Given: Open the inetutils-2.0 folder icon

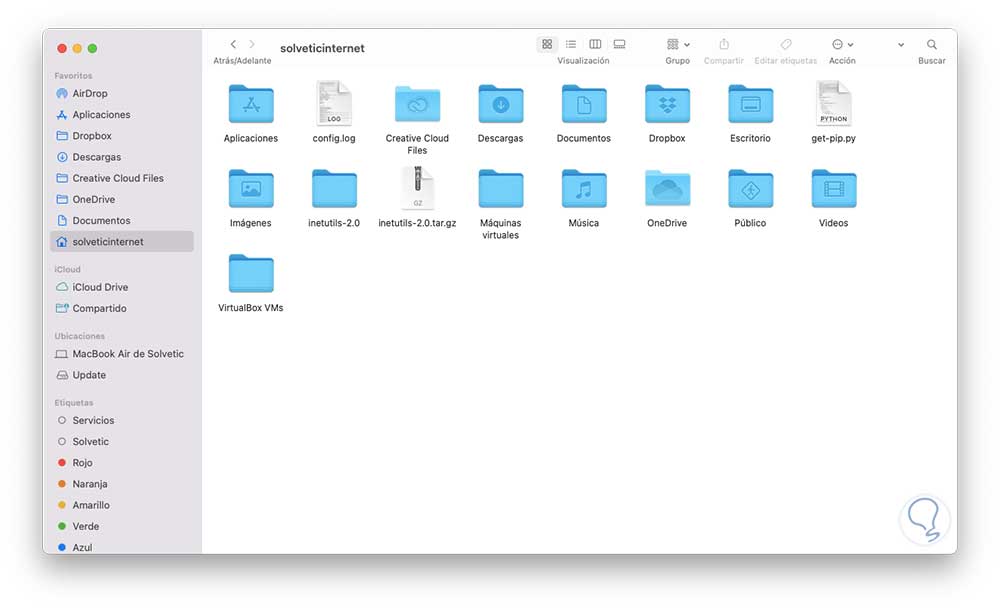Looking at the screenshot, I should (334, 189).
